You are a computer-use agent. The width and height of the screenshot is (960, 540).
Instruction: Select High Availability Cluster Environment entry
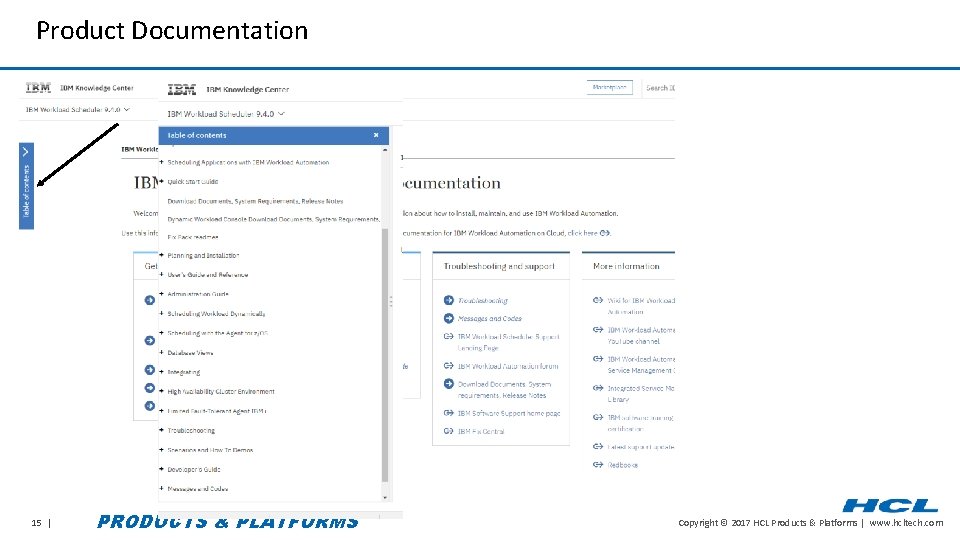pos(221,391)
